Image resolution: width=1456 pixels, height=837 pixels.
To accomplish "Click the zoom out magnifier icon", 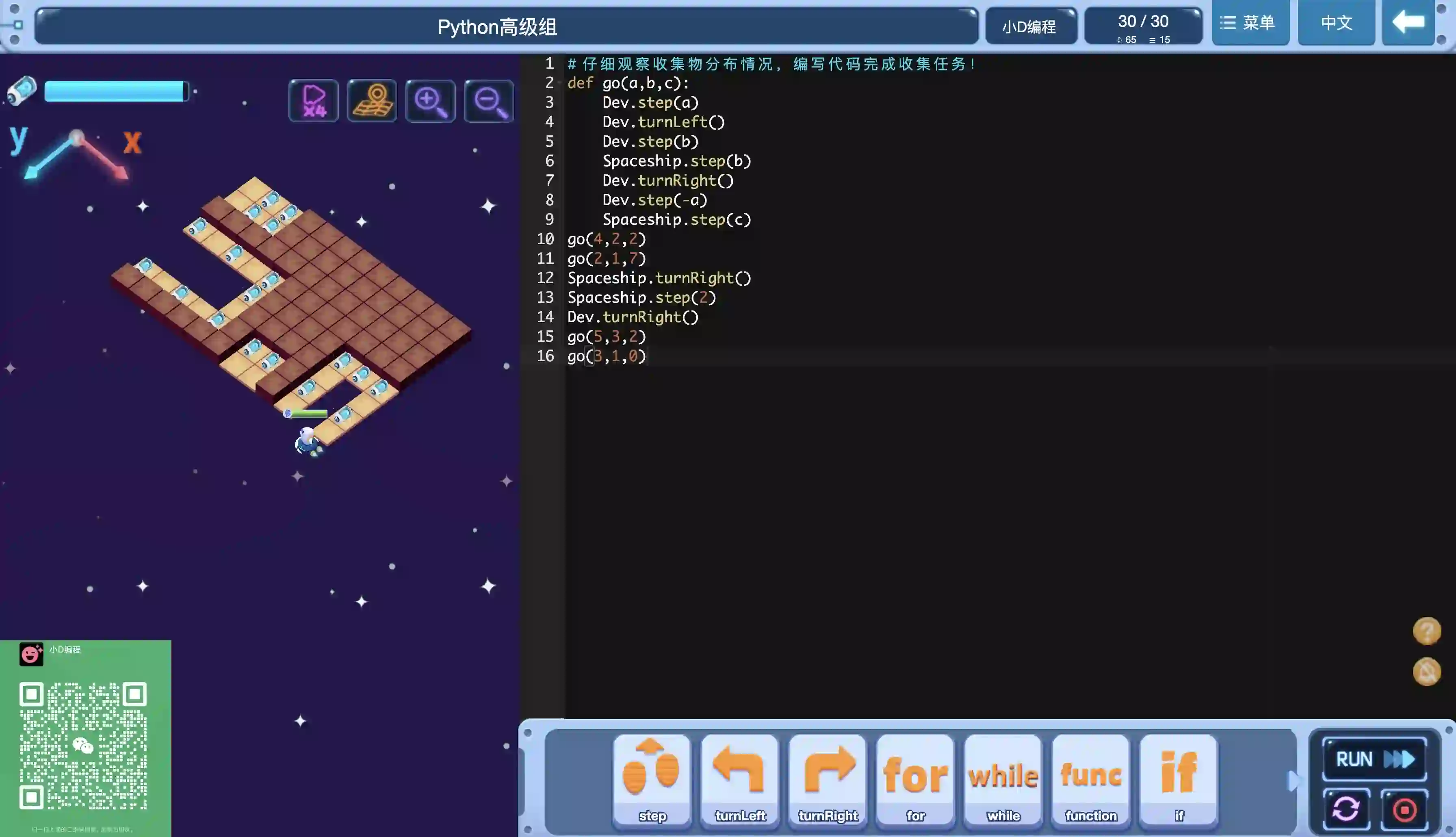I will coord(489,101).
